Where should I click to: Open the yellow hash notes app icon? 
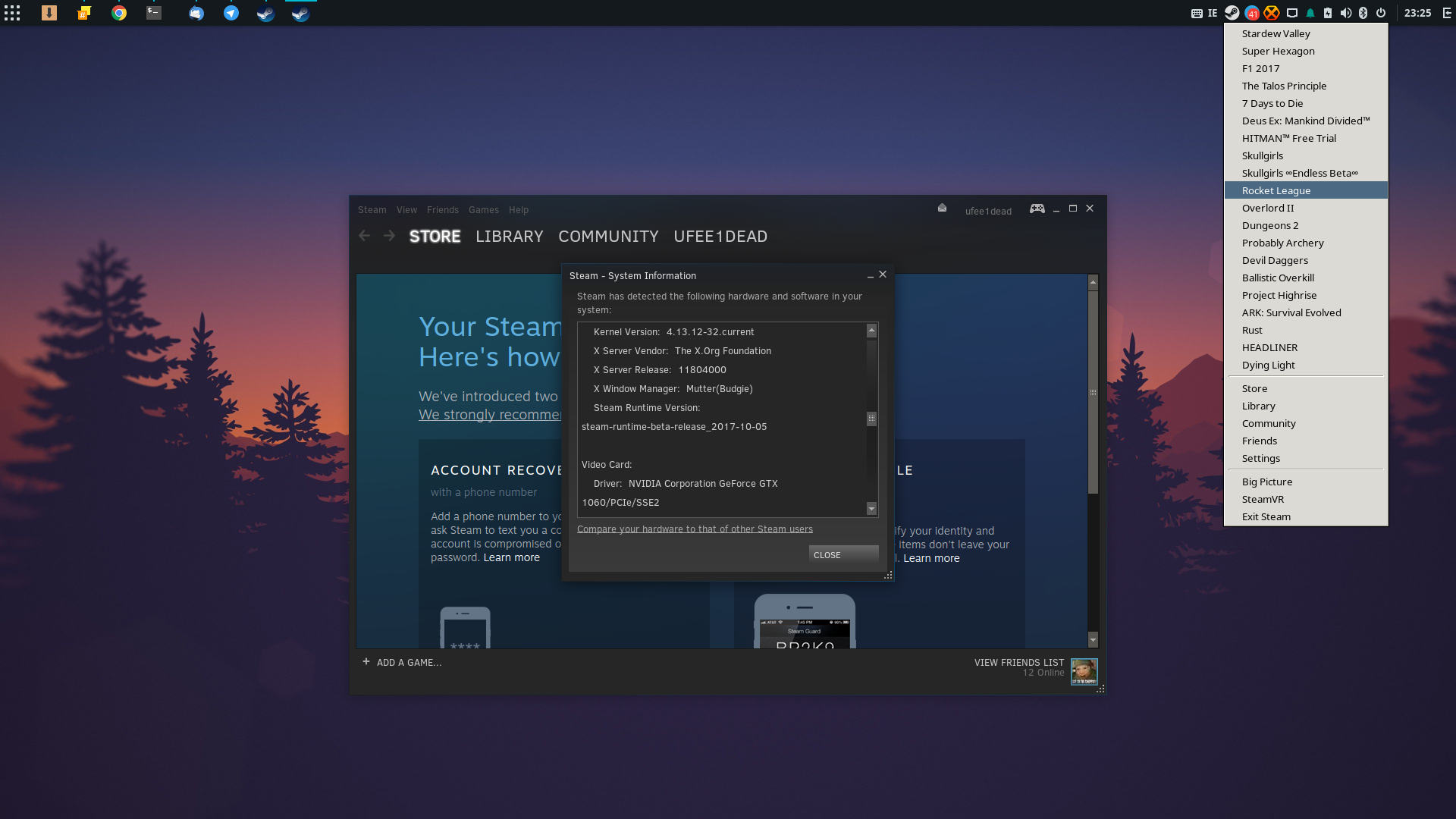pos(84,13)
